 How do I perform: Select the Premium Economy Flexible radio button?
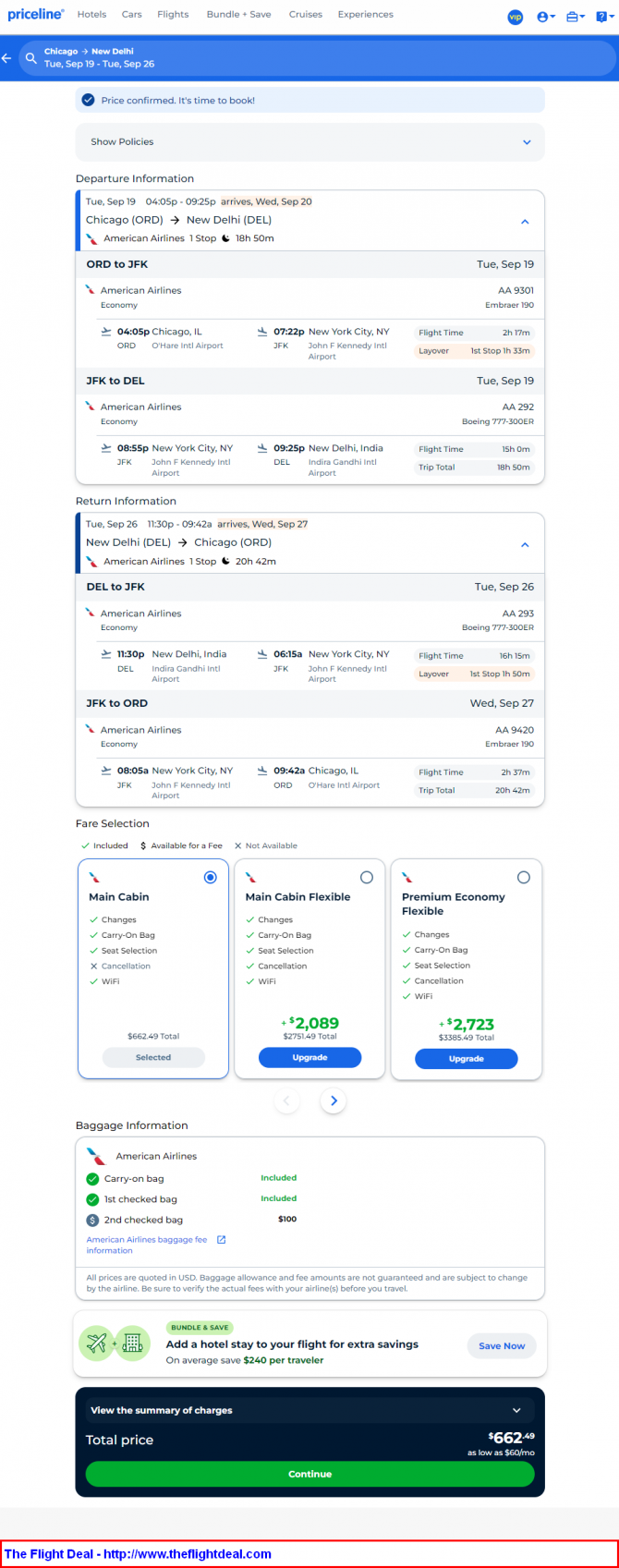pos(524,878)
